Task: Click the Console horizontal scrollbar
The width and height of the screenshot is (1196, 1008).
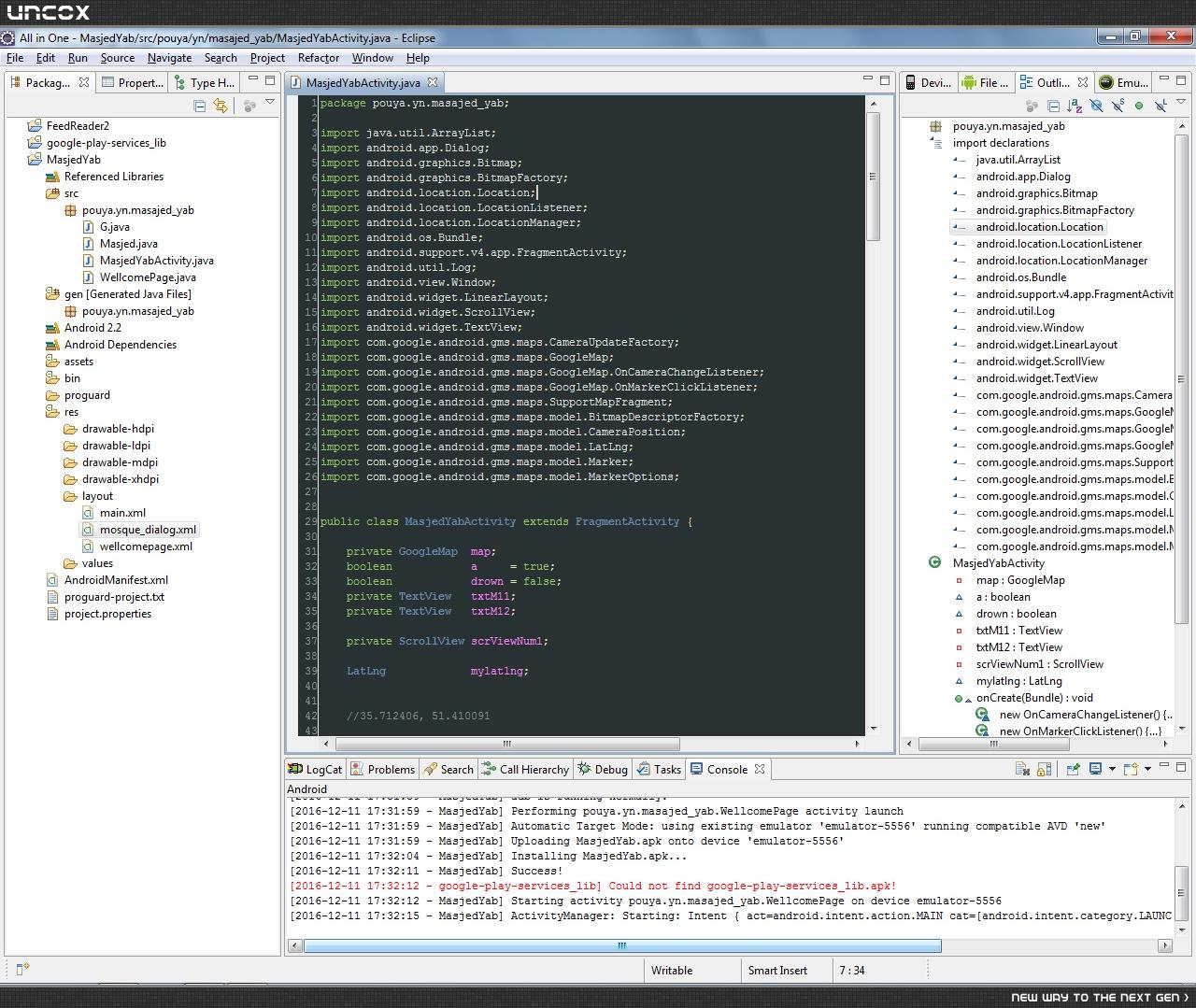Action: tap(621, 945)
